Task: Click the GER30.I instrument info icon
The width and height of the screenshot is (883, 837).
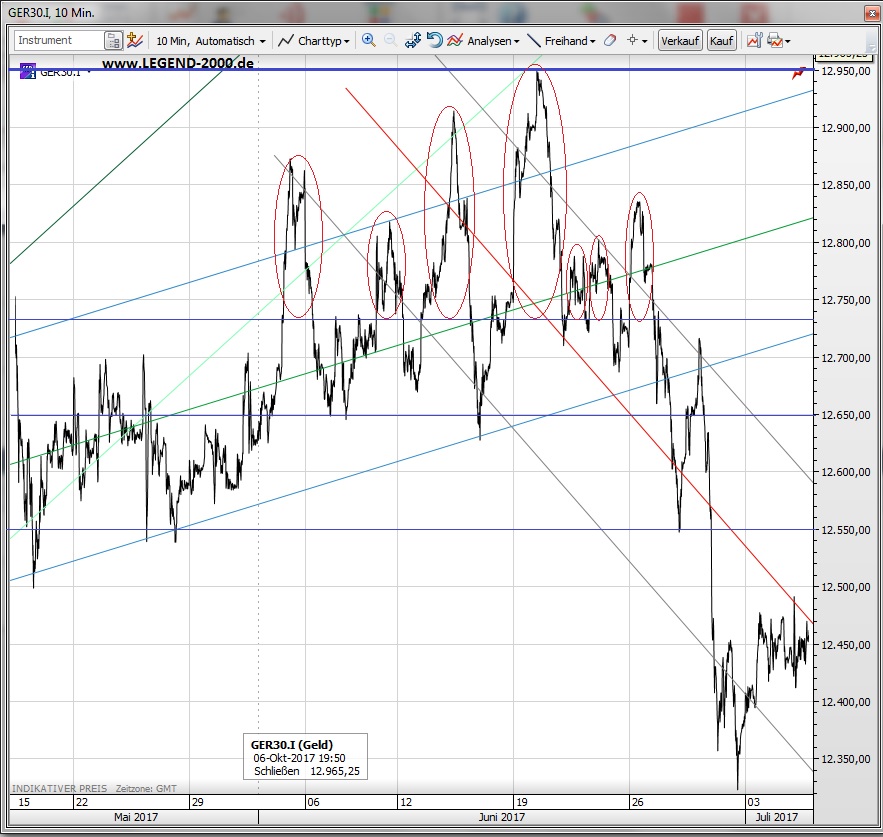Action: (26, 71)
